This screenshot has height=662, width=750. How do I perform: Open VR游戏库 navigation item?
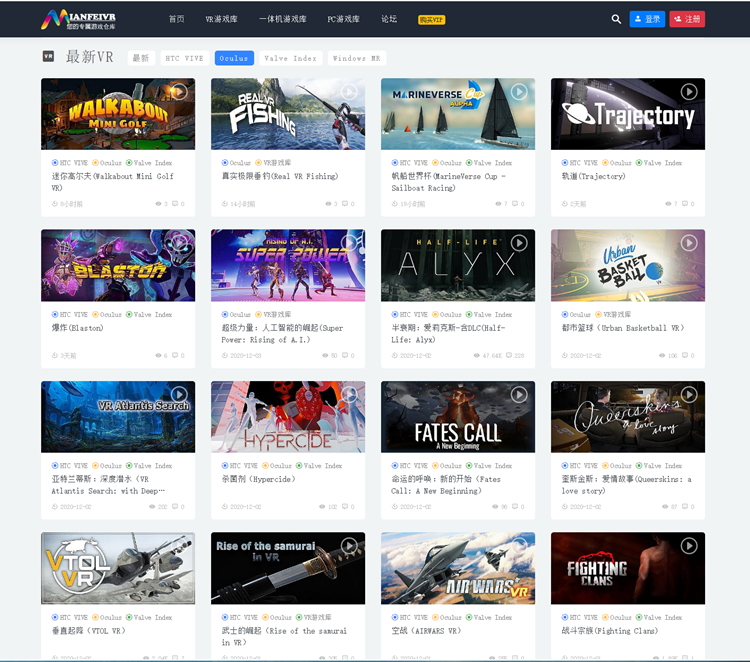pos(221,19)
